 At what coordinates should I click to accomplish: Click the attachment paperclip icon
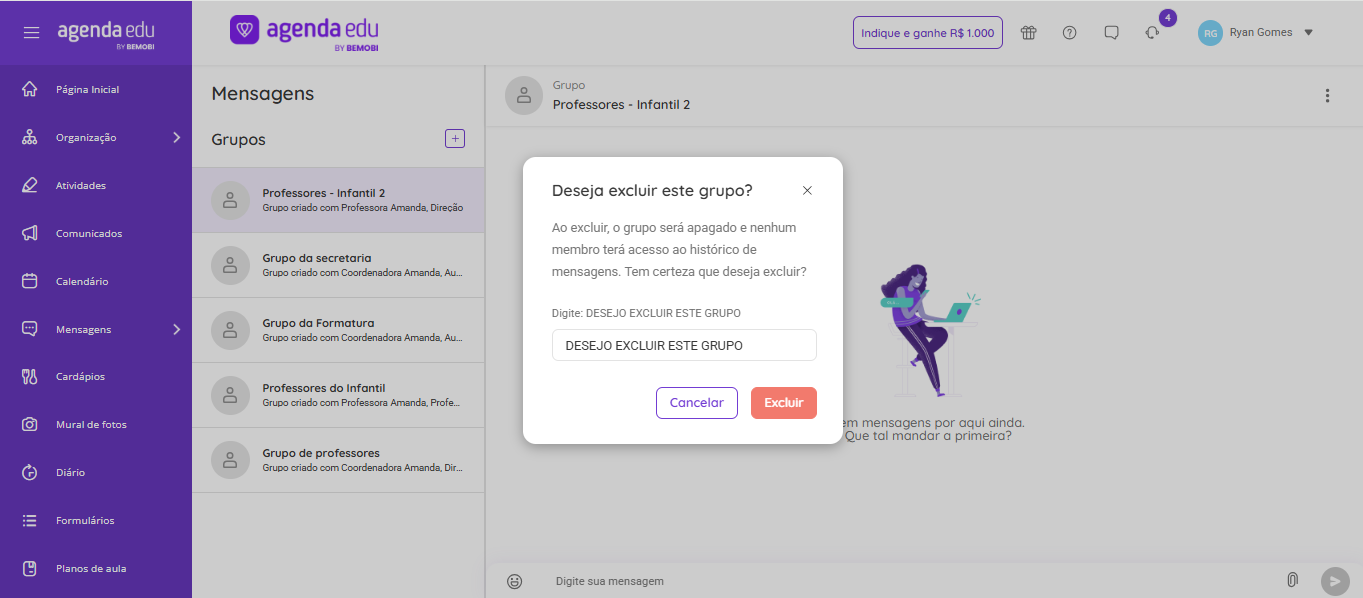coord(1292,580)
